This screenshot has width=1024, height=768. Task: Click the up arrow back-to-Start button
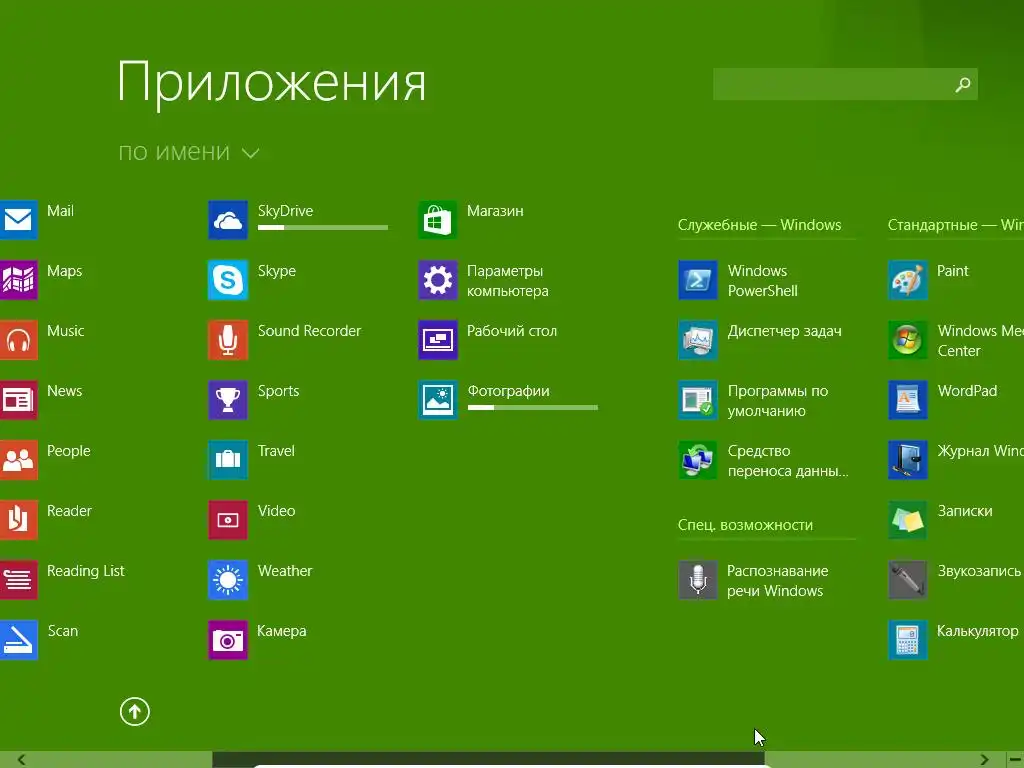click(x=135, y=711)
